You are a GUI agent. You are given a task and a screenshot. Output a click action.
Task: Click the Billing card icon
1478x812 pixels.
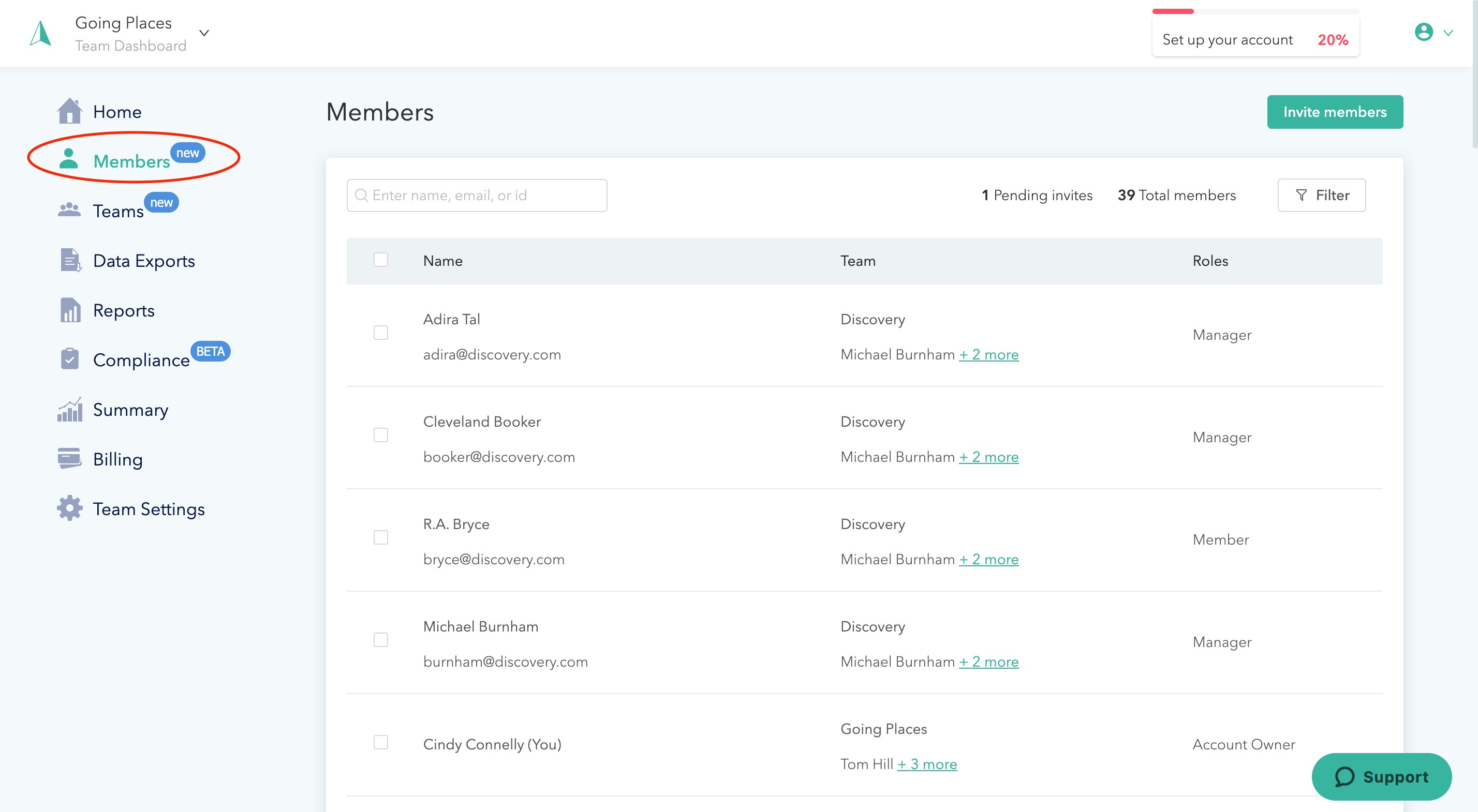pyautogui.click(x=70, y=458)
